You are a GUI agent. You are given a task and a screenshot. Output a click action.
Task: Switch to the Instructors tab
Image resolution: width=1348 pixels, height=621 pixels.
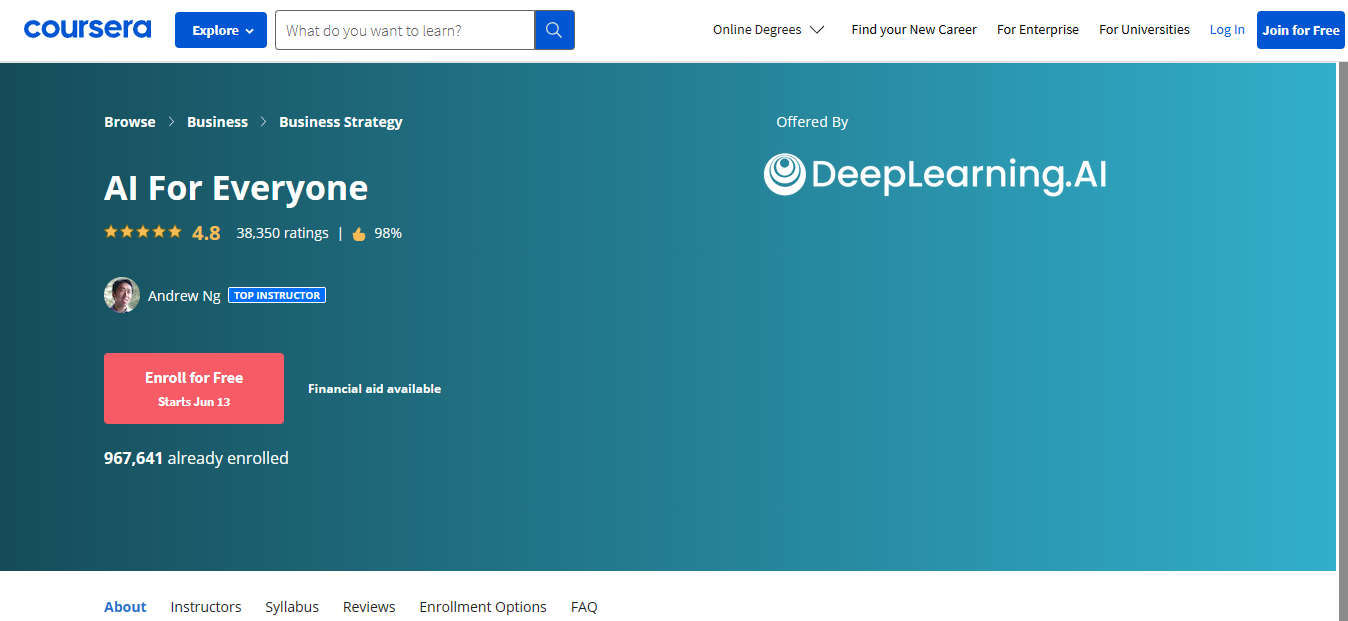pos(206,607)
